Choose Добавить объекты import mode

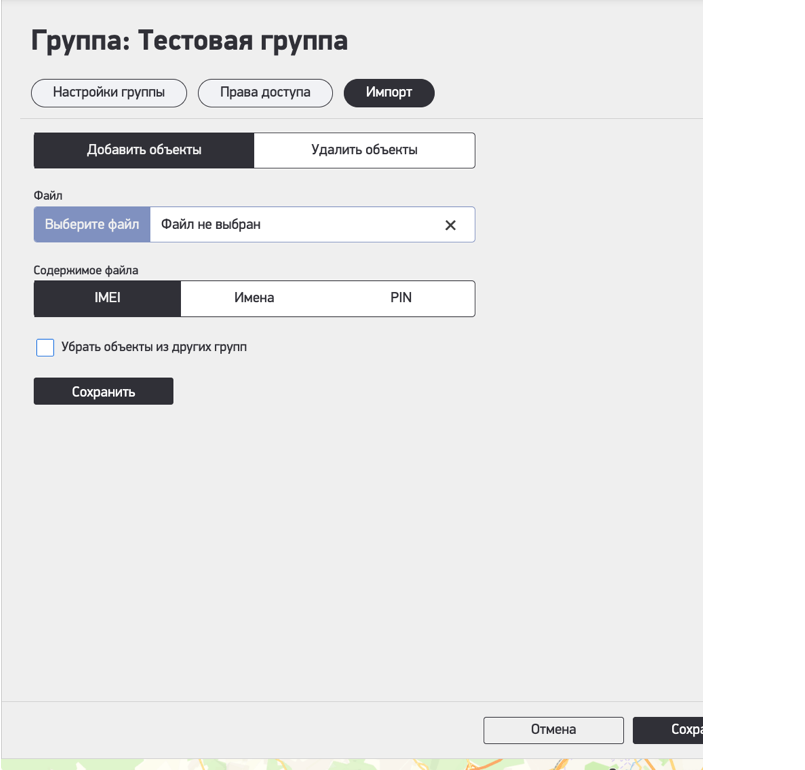[144, 151]
